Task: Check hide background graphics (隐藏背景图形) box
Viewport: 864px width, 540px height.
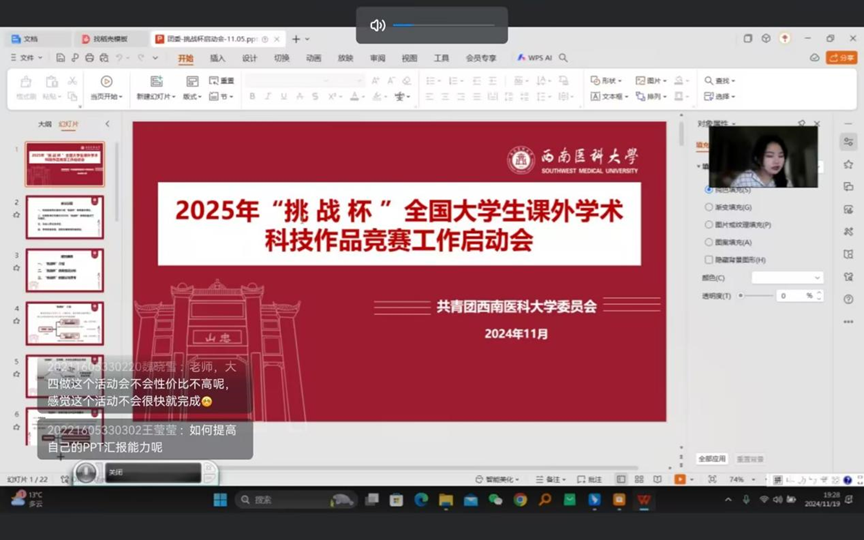Action: [x=709, y=260]
